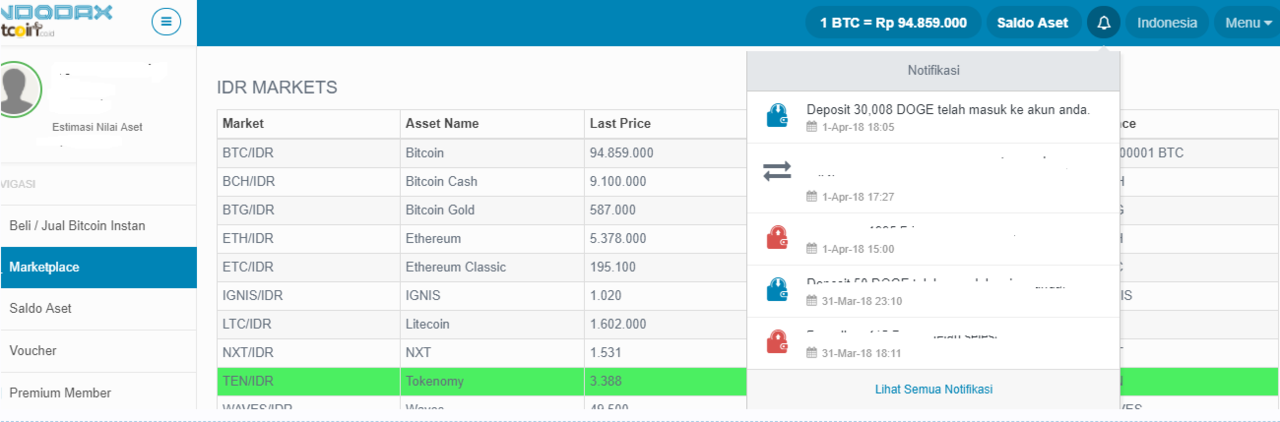Click the 195.100 last price cell

pyautogui.click(x=665, y=267)
